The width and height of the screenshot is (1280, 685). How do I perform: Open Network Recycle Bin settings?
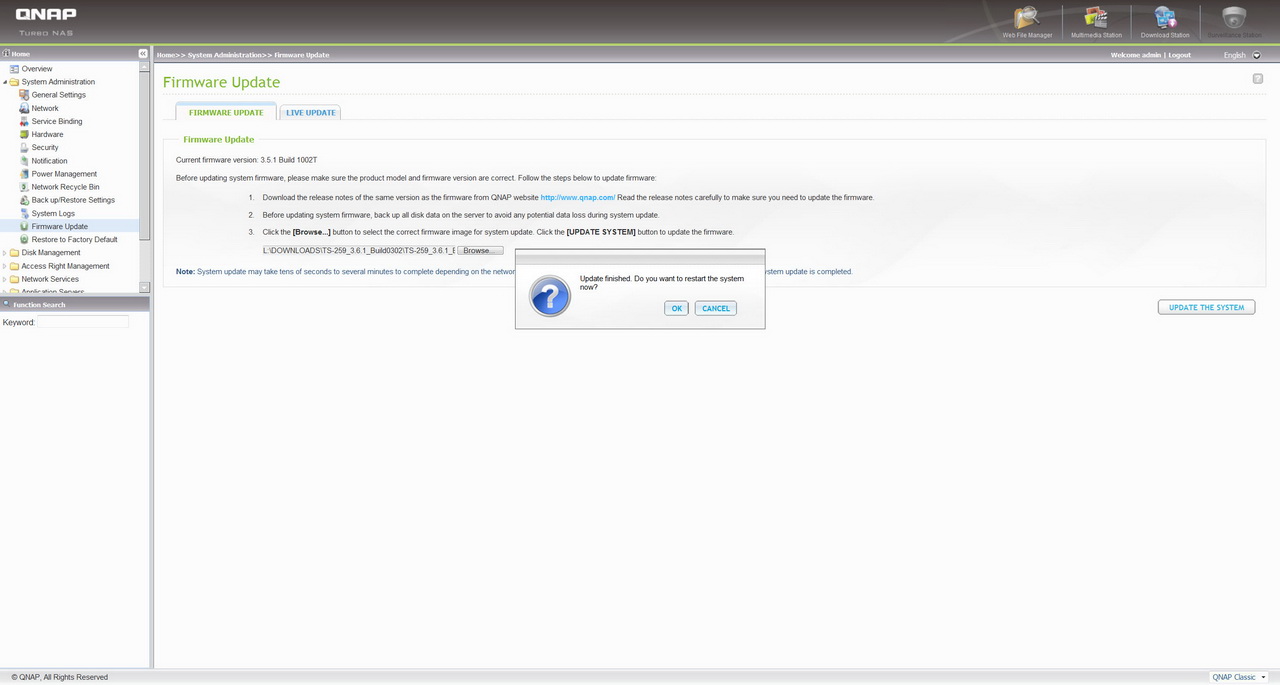[x=65, y=187]
